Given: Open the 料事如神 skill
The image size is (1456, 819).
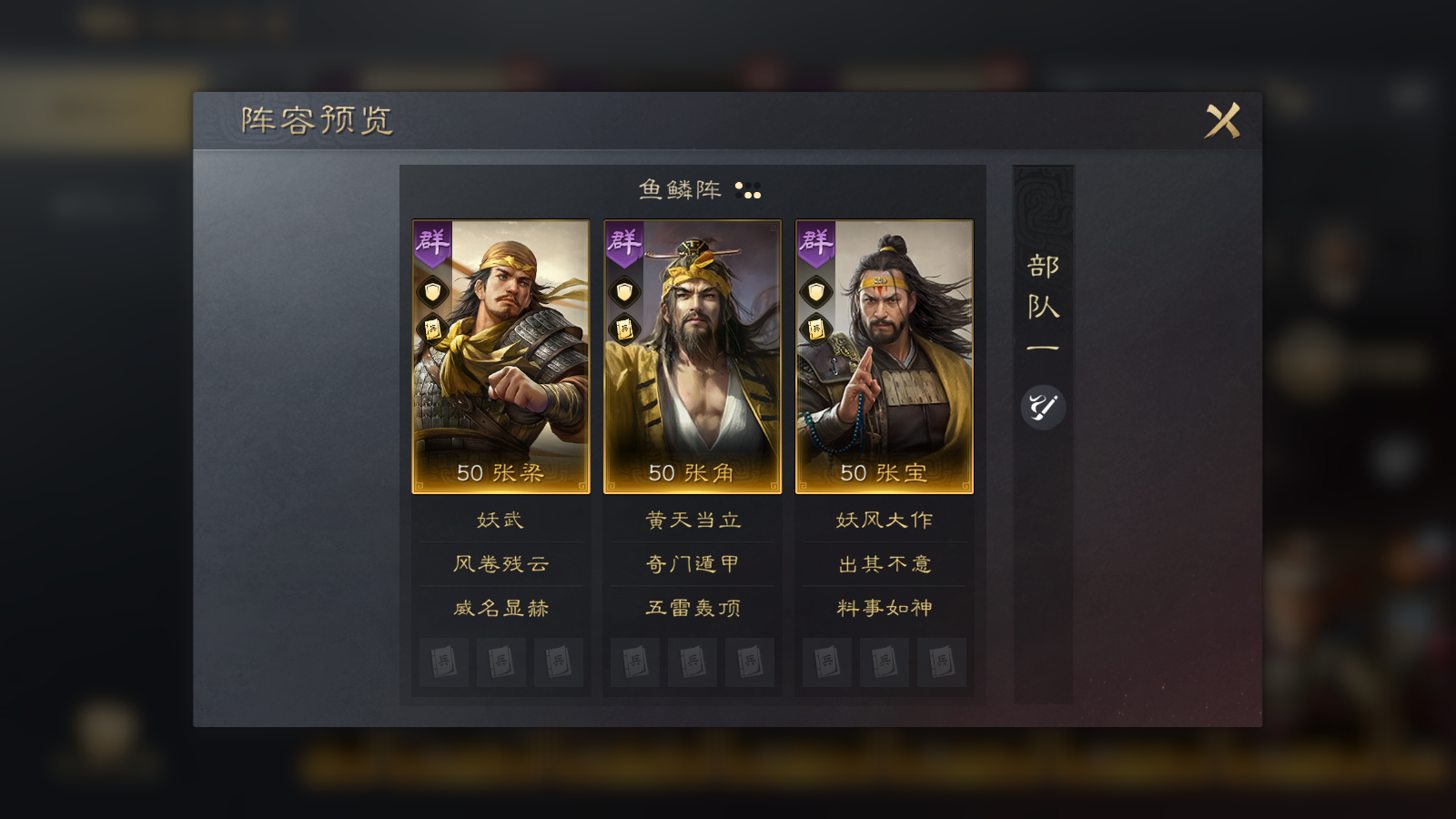Looking at the screenshot, I should coord(885,607).
